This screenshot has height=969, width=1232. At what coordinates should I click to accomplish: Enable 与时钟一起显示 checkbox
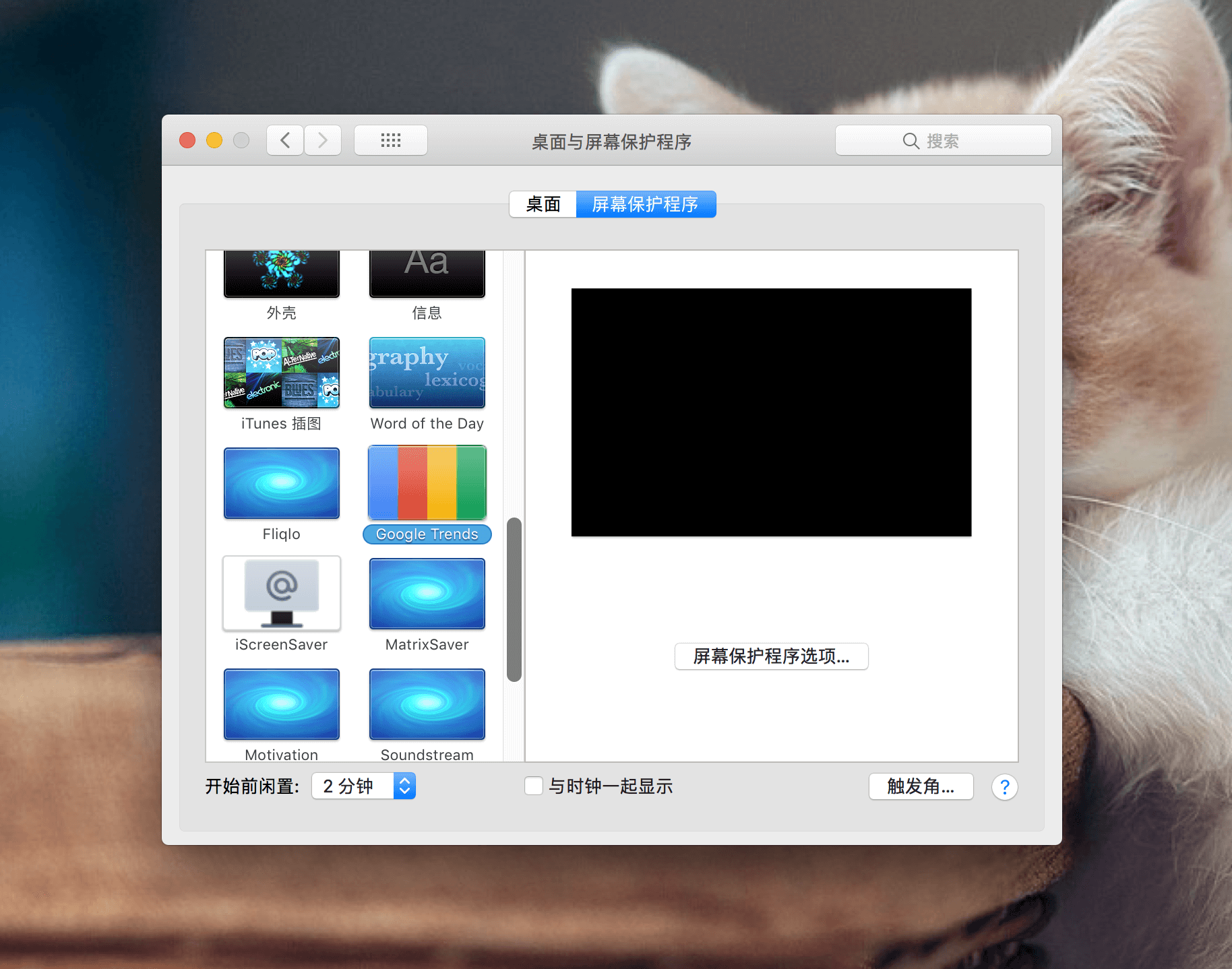click(534, 786)
